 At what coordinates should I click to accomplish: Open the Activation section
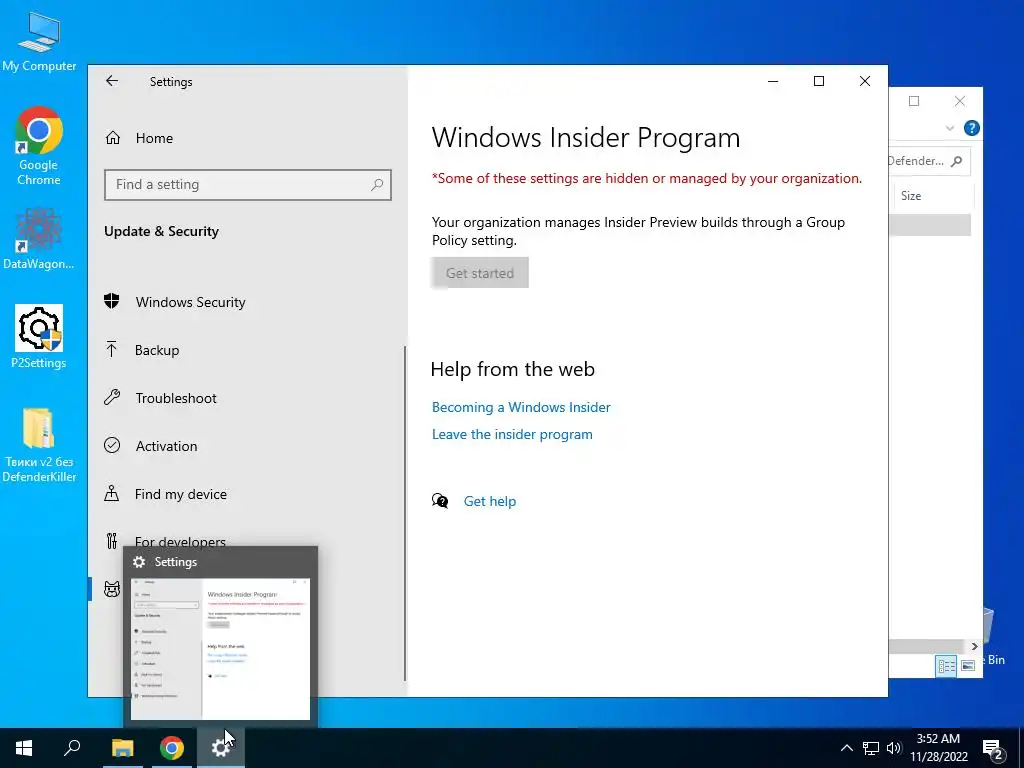[x=166, y=446]
